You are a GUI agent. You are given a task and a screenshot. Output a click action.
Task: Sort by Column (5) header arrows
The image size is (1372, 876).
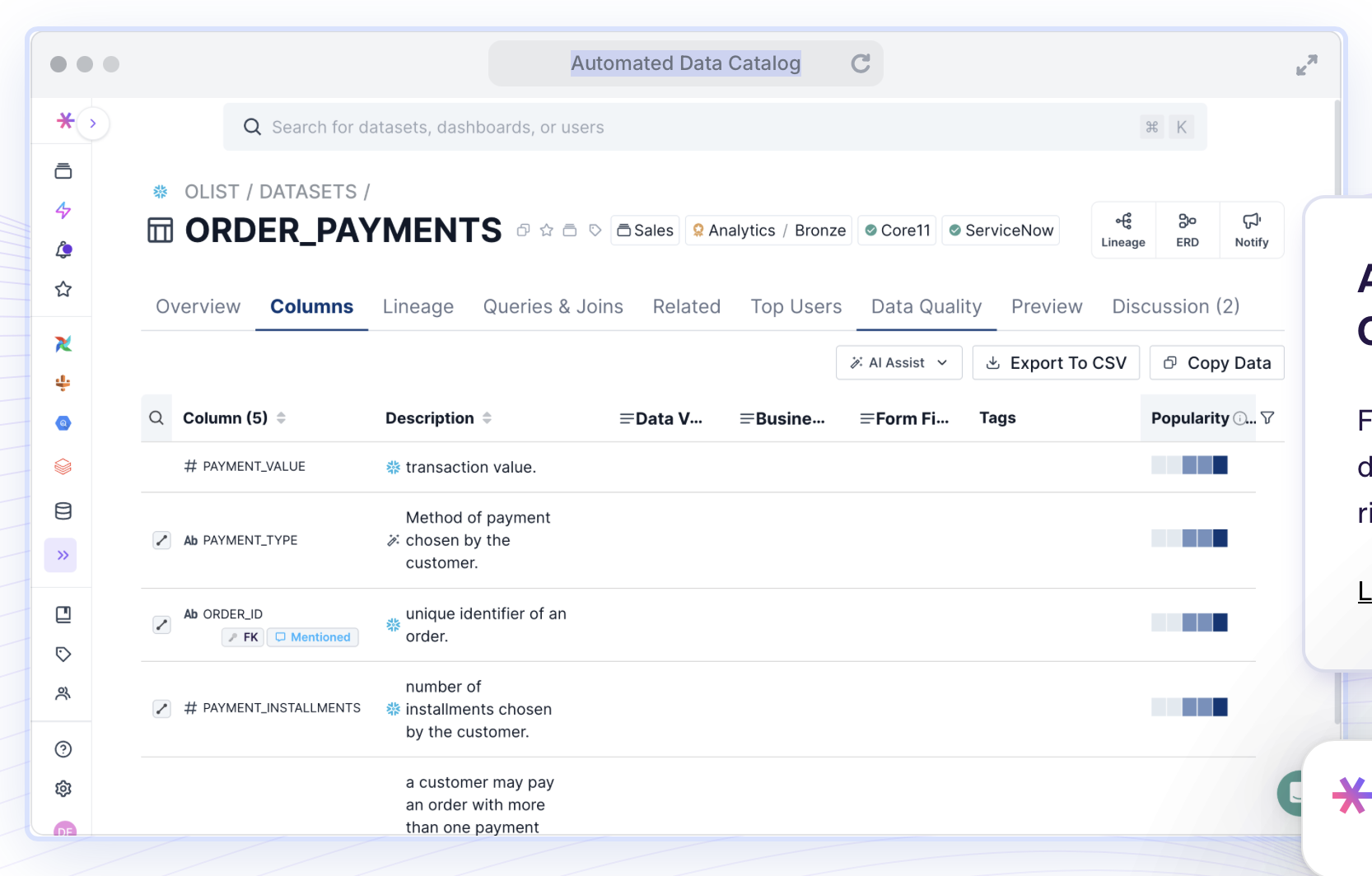tap(281, 418)
